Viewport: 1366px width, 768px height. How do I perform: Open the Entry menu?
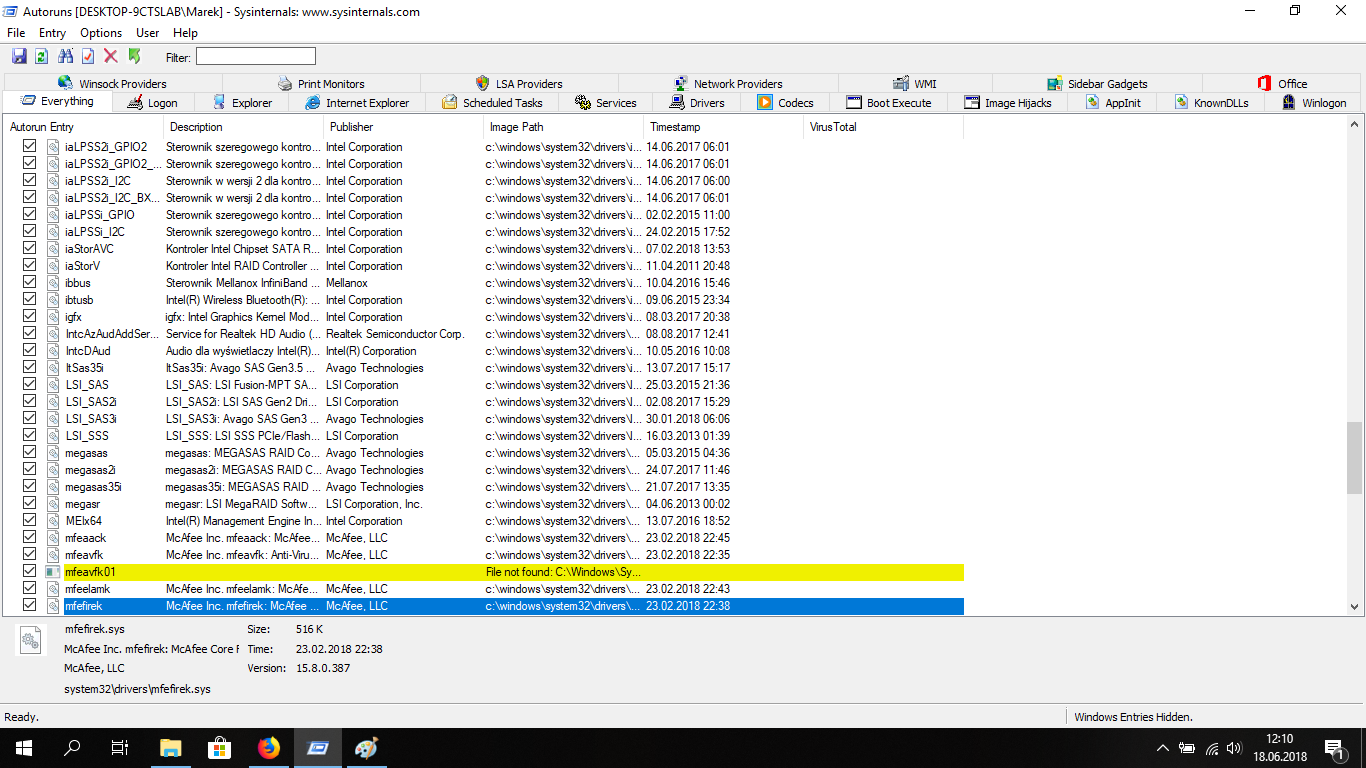tap(53, 33)
